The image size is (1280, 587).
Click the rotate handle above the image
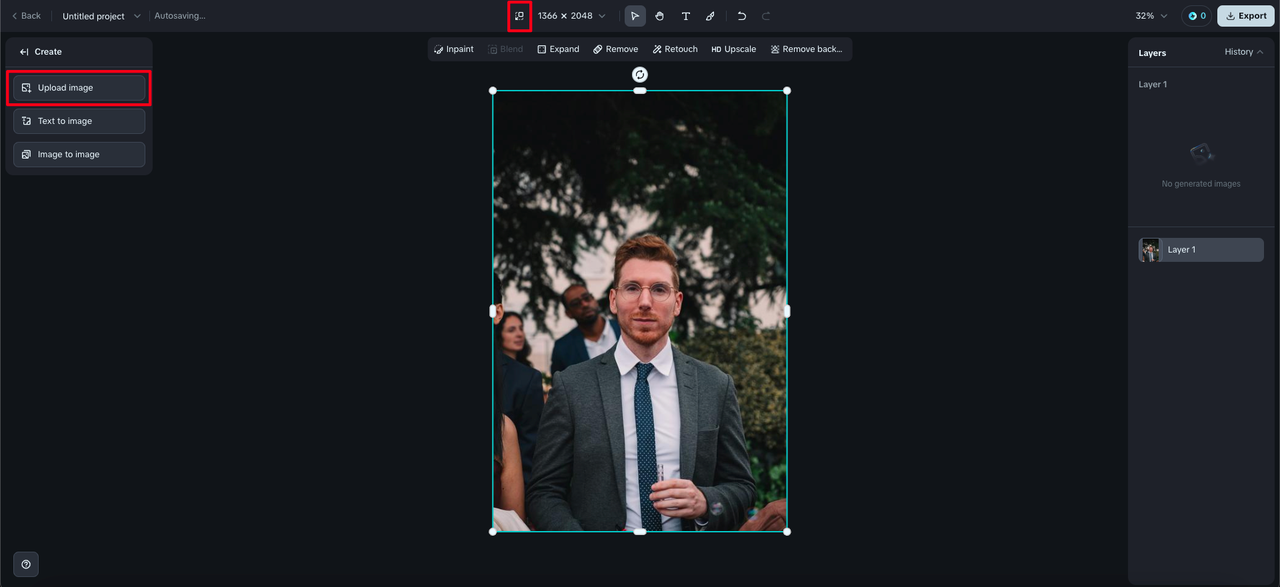click(640, 74)
